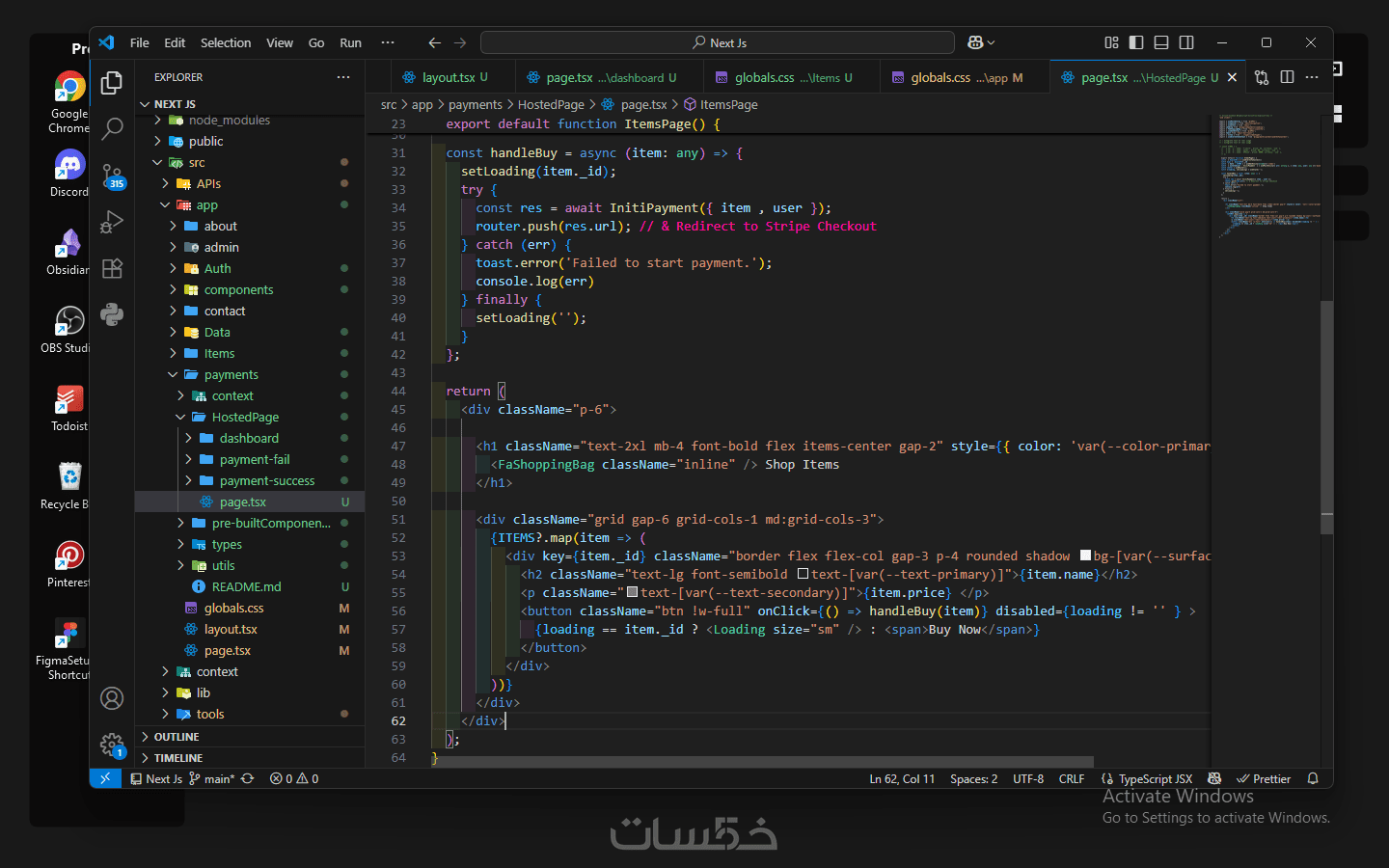This screenshot has height=868, width=1389.
Task: Switch to the layout.tsx tab
Action: click(x=448, y=77)
